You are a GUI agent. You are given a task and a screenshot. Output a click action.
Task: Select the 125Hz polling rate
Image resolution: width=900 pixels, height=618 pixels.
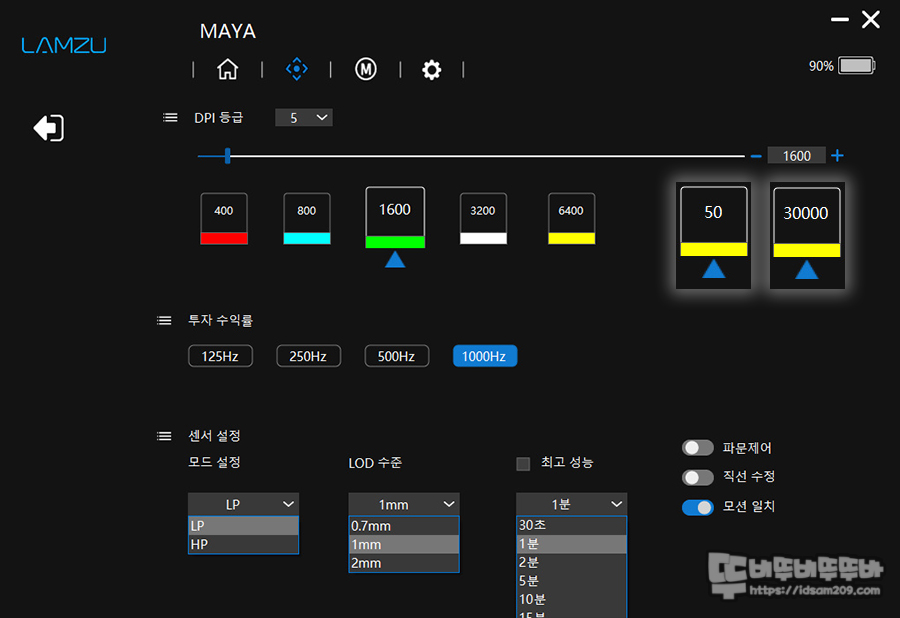[x=220, y=356]
